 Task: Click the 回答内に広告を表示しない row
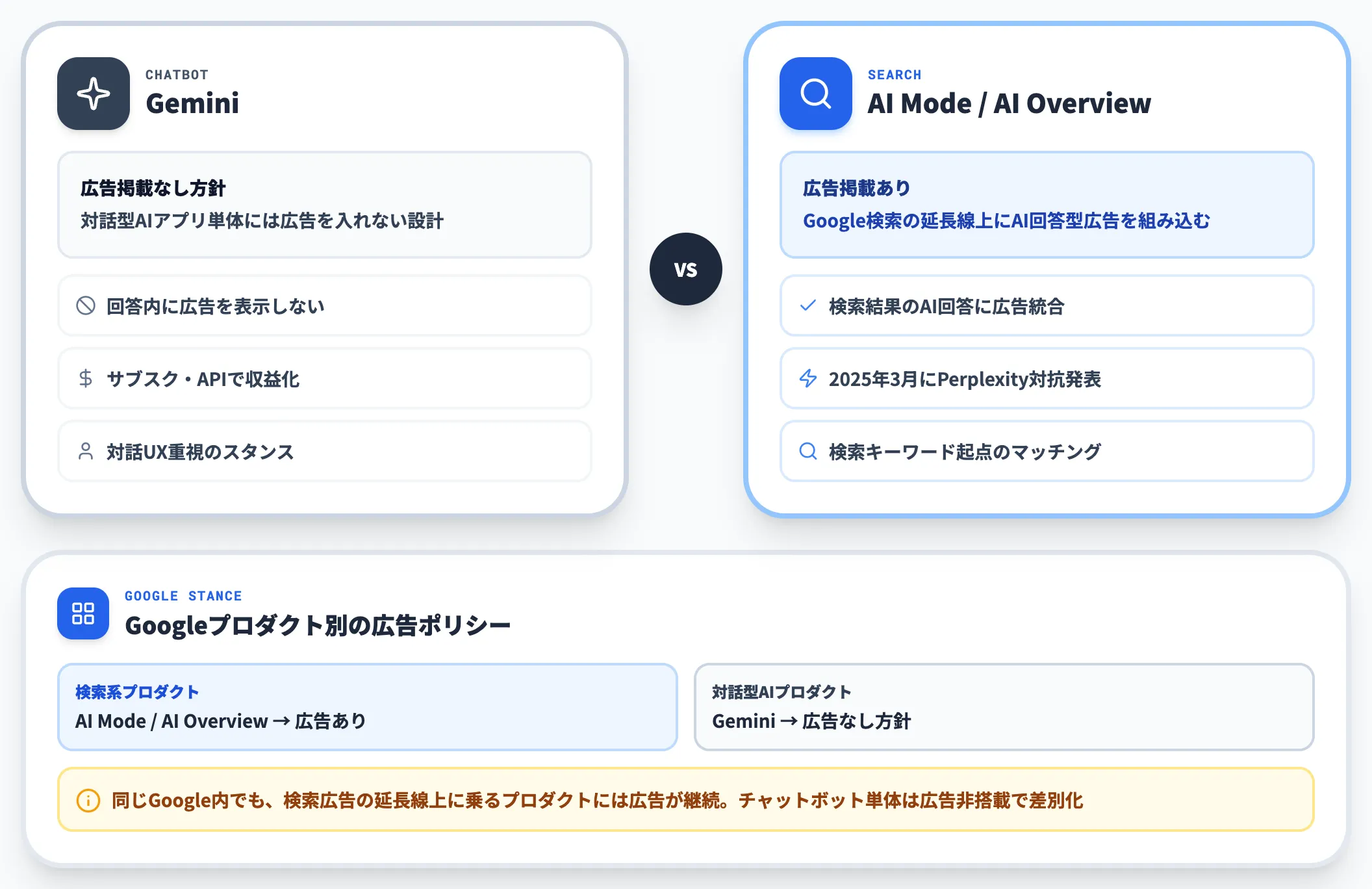click(x=325, y=305)
